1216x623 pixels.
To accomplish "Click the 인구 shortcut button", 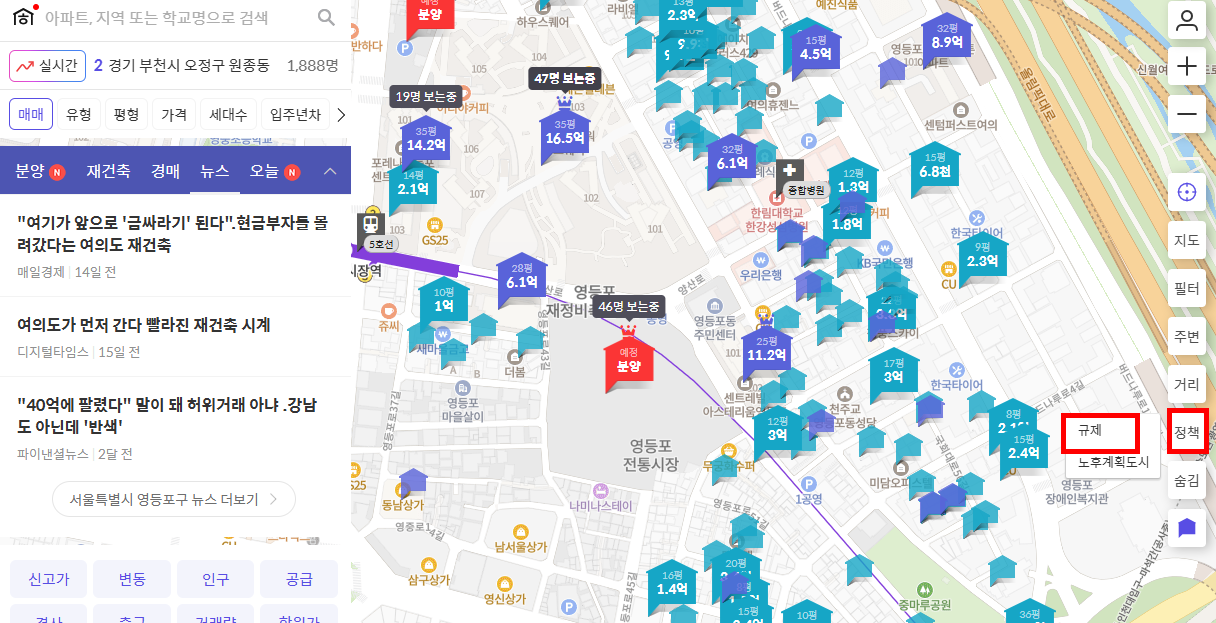I will click(215, 579).
